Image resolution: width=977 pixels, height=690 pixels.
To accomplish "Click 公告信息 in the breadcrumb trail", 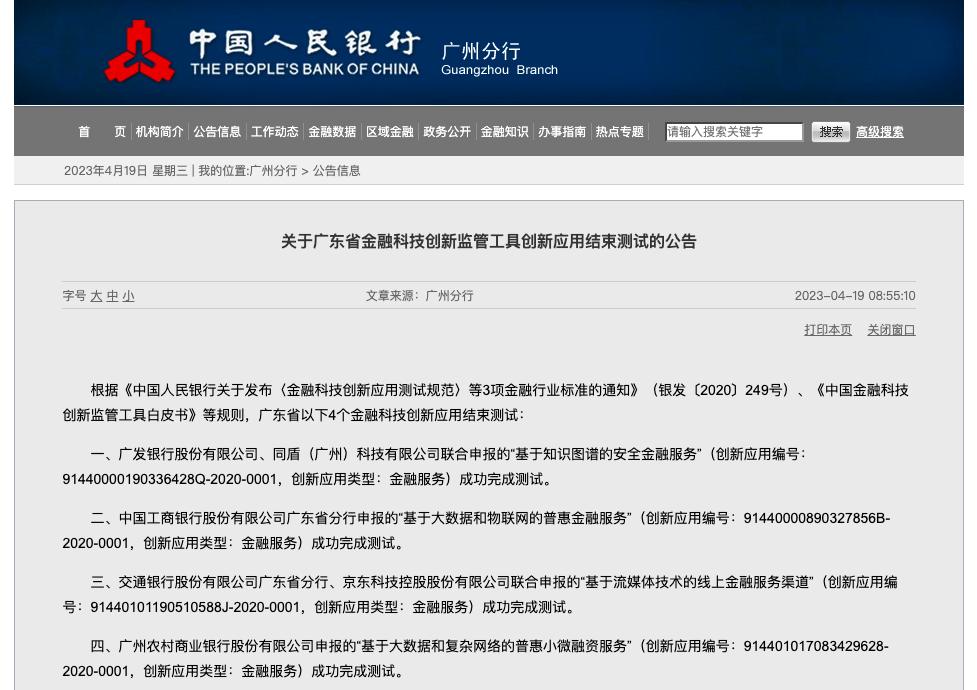I will click(x=337, y=171).
